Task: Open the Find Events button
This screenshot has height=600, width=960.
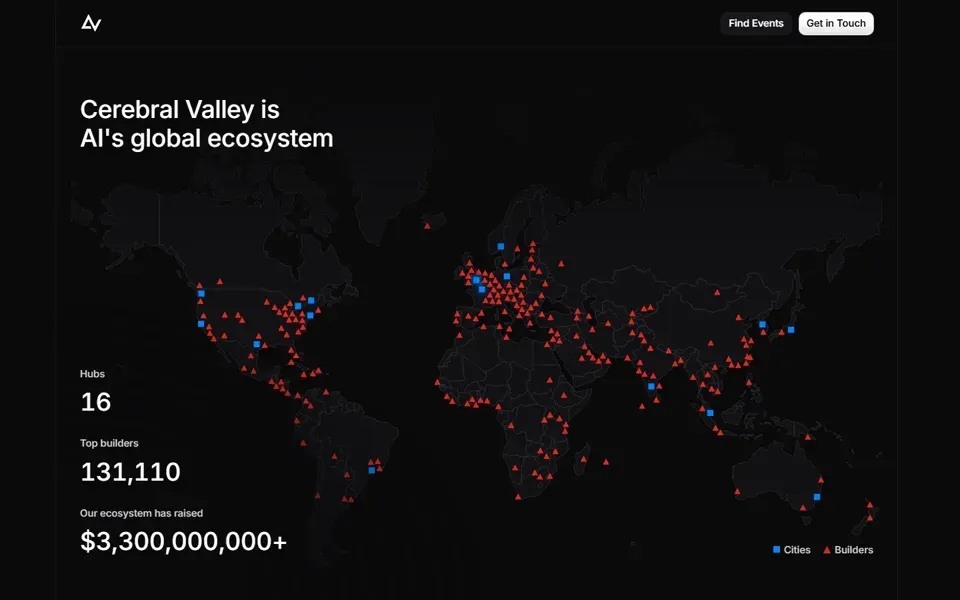Action: [x=756, y=23]
